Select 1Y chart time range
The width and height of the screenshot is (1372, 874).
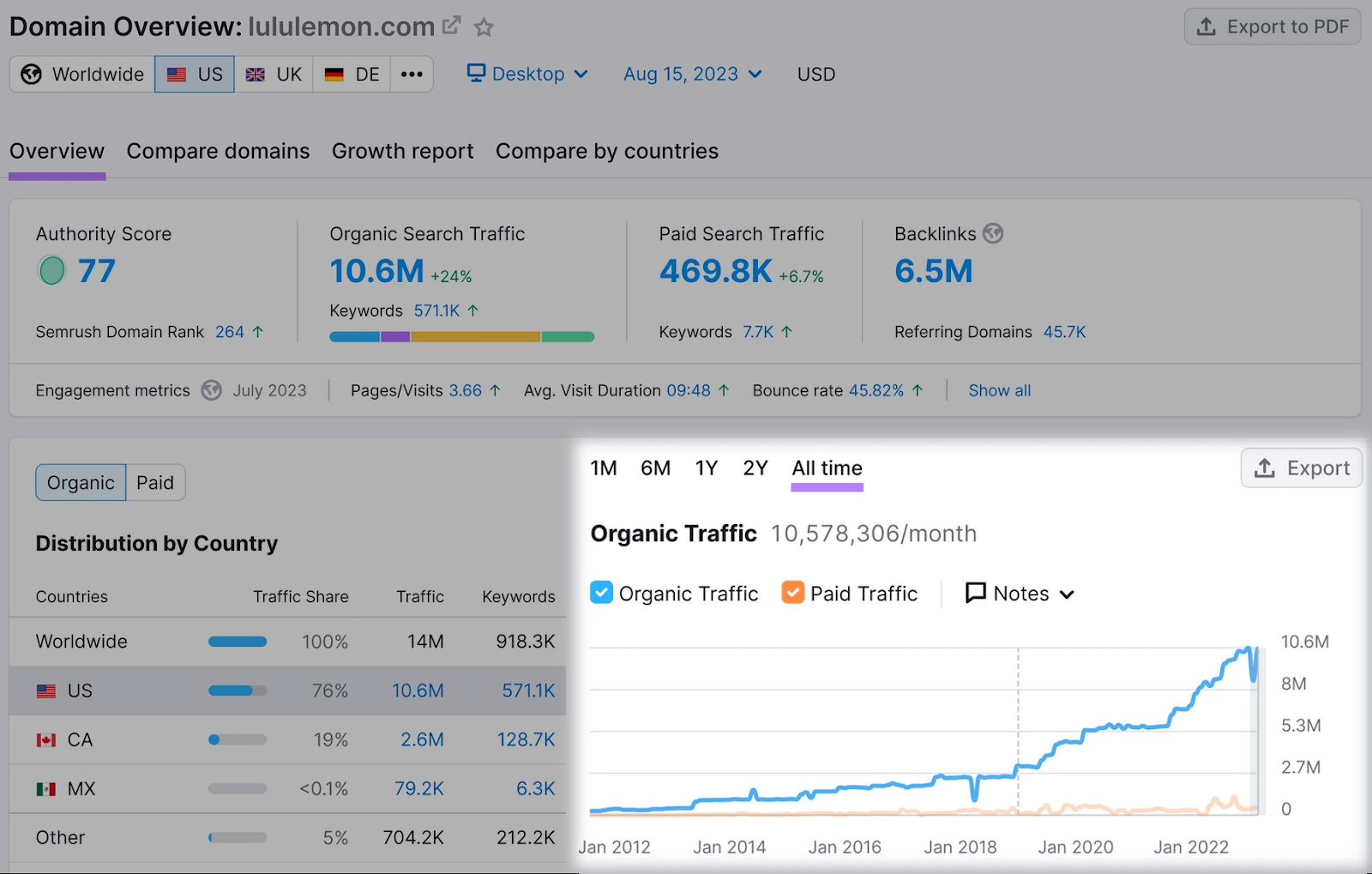click(707, 468)
